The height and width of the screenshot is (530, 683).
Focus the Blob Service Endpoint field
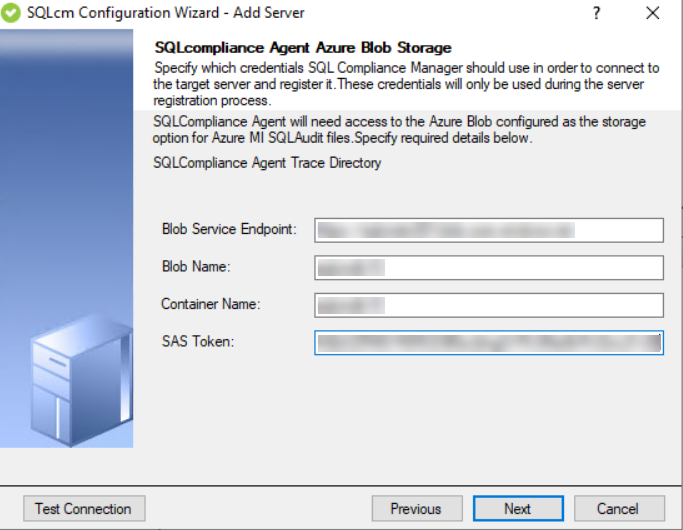(489, 230)
